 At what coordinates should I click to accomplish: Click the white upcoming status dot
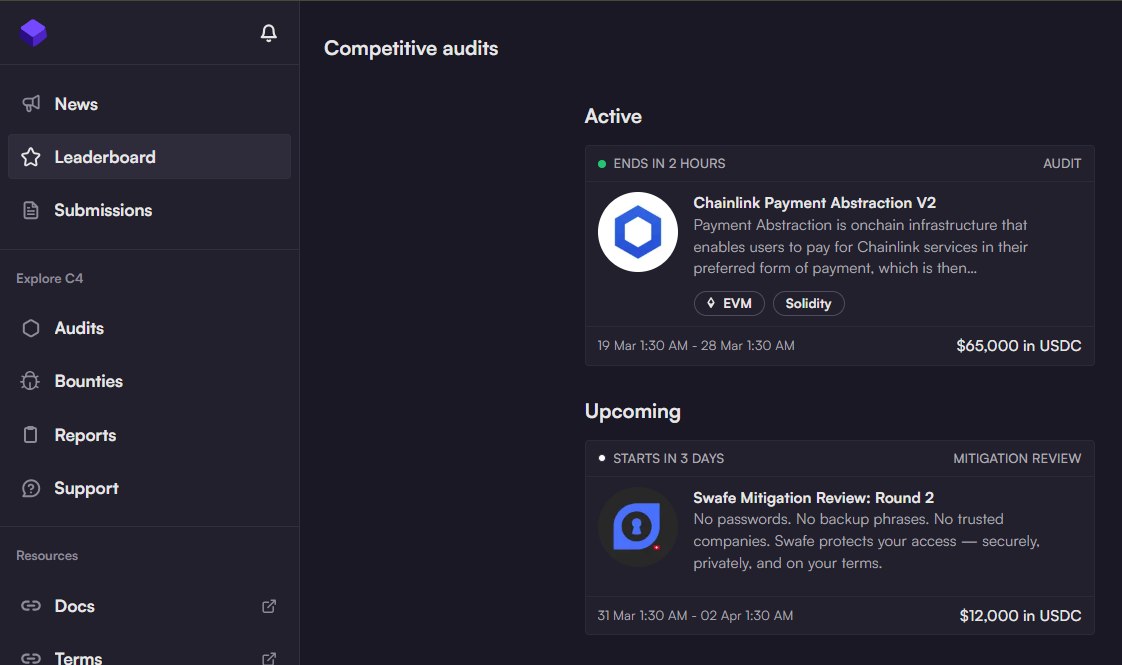coord(602,458)
